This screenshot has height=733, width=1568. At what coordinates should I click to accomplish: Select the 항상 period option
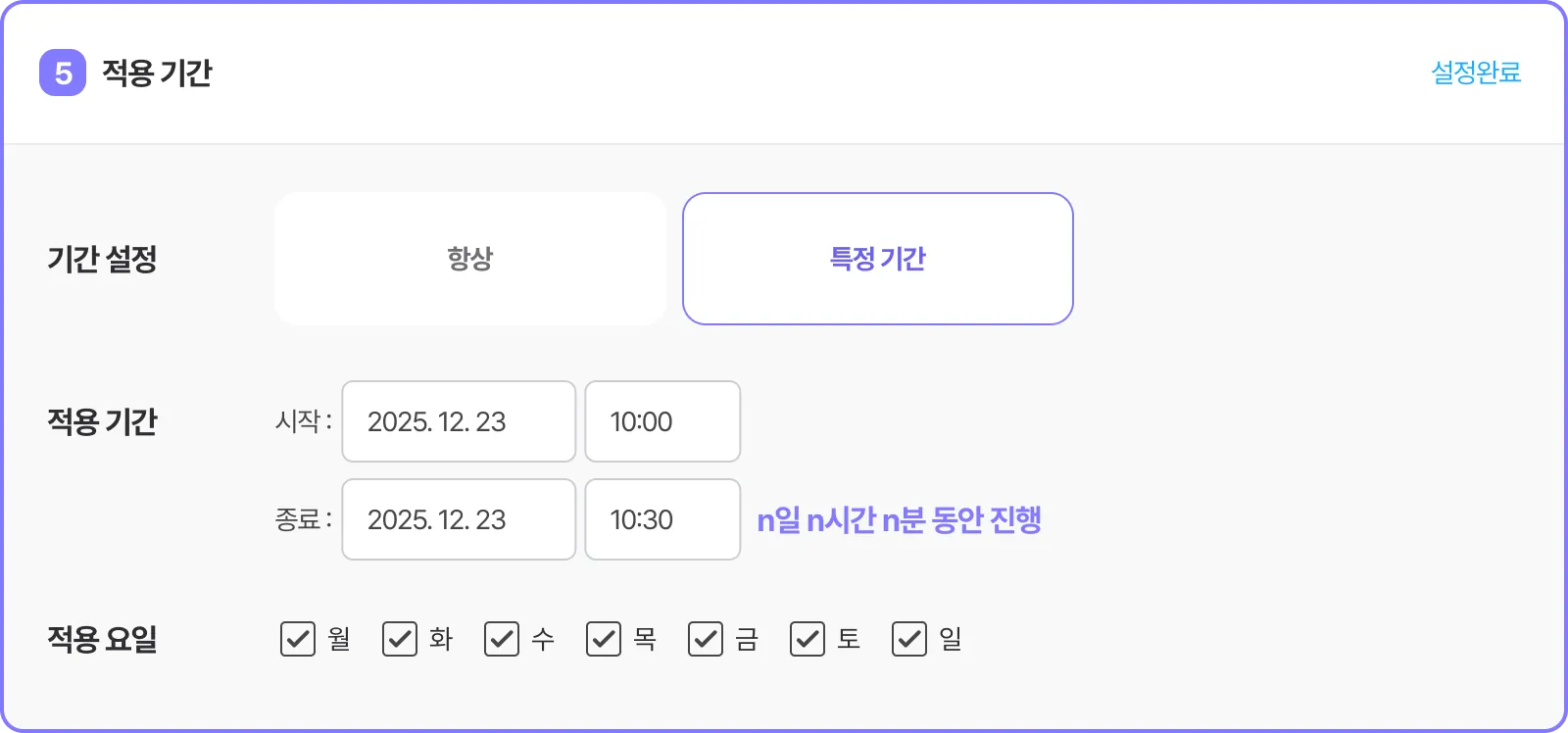pyautogui.click(x=470, y=259)
